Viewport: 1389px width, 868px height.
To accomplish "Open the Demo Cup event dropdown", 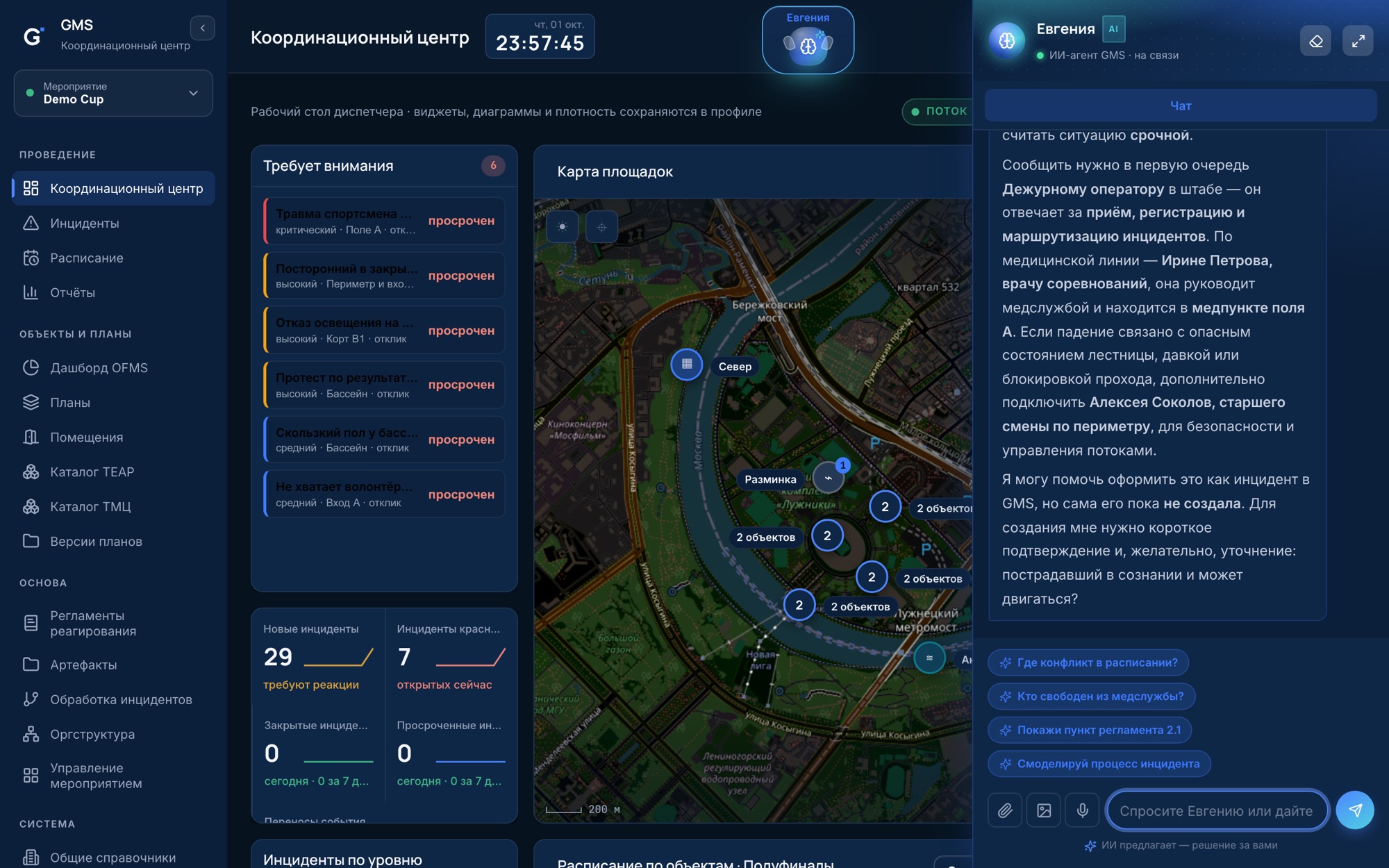I will 113,93.
